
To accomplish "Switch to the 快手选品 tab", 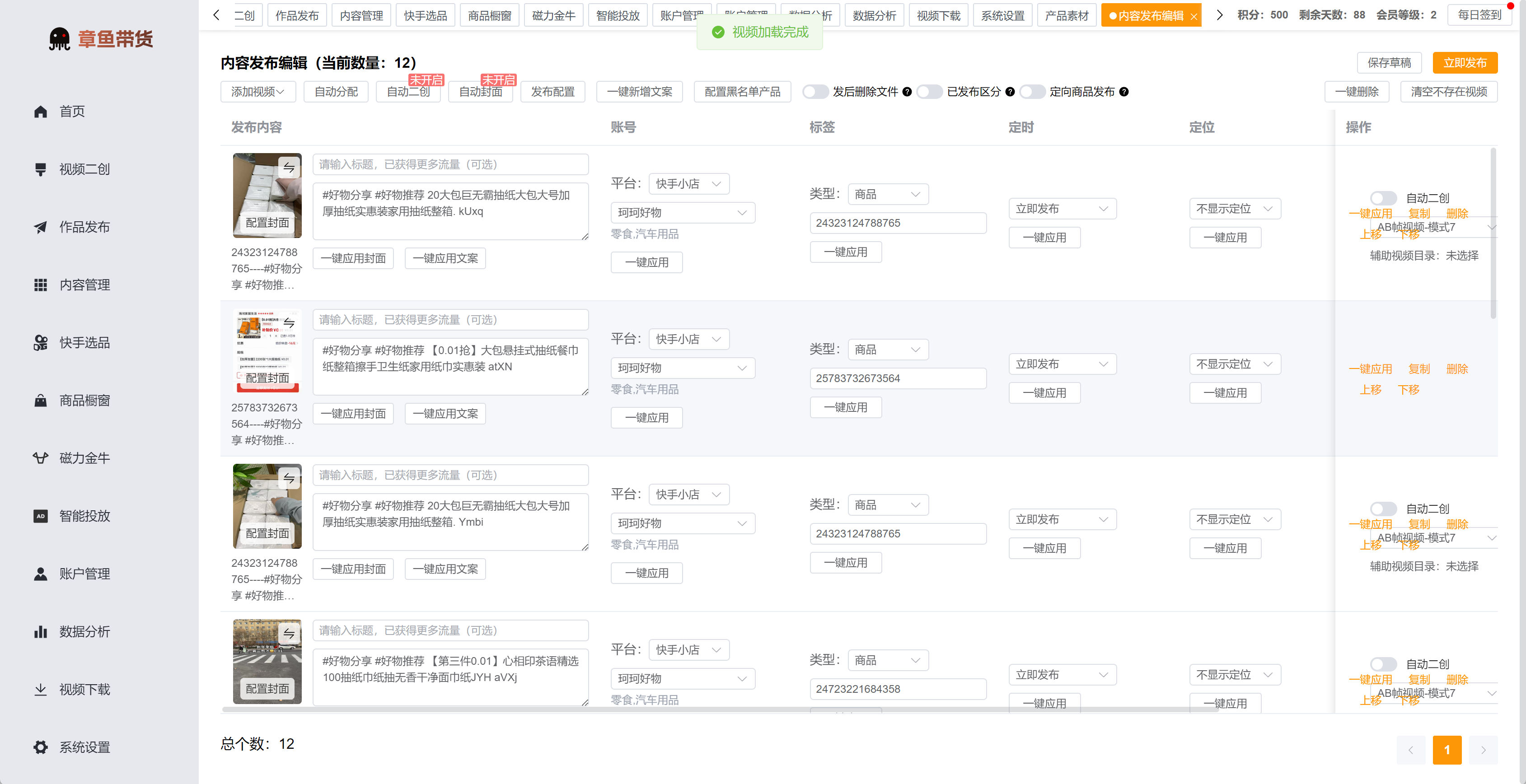I will pos(426,15).
